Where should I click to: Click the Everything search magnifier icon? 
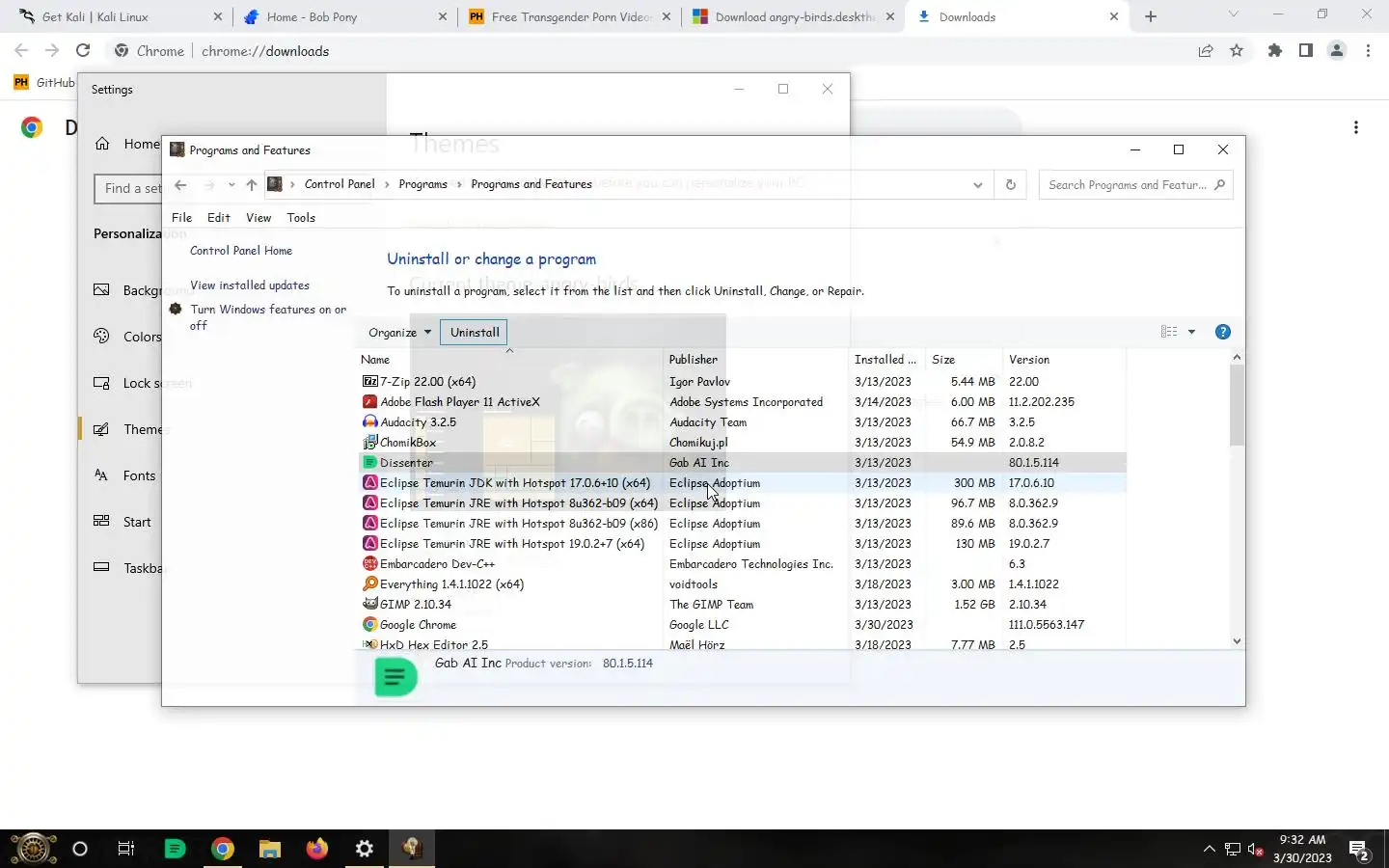369,583
